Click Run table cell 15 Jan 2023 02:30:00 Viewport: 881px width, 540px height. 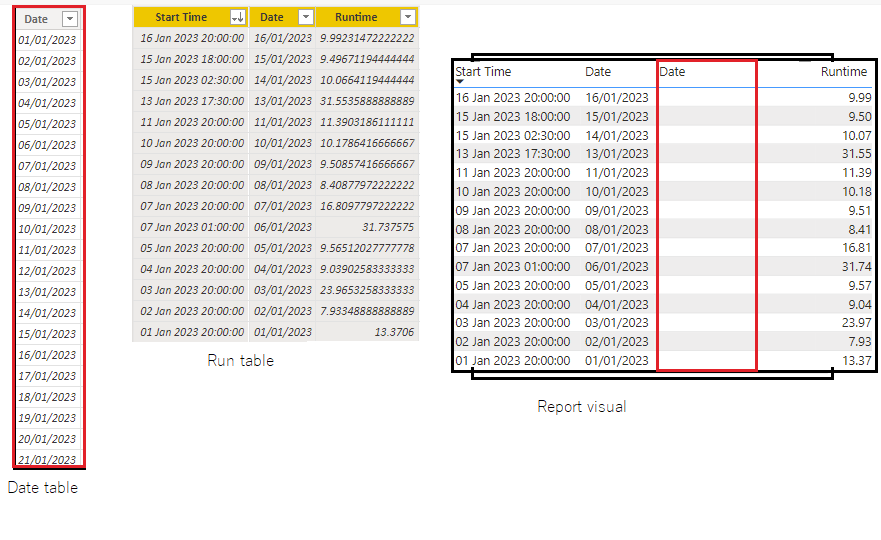click(x=192, y=80)
